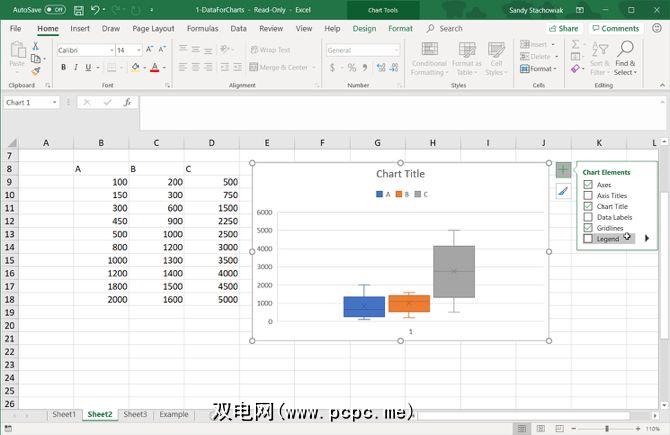Viewport: 670px width, 435px height.
Task: Expand Legend options arrow
Action: point(646,238)
